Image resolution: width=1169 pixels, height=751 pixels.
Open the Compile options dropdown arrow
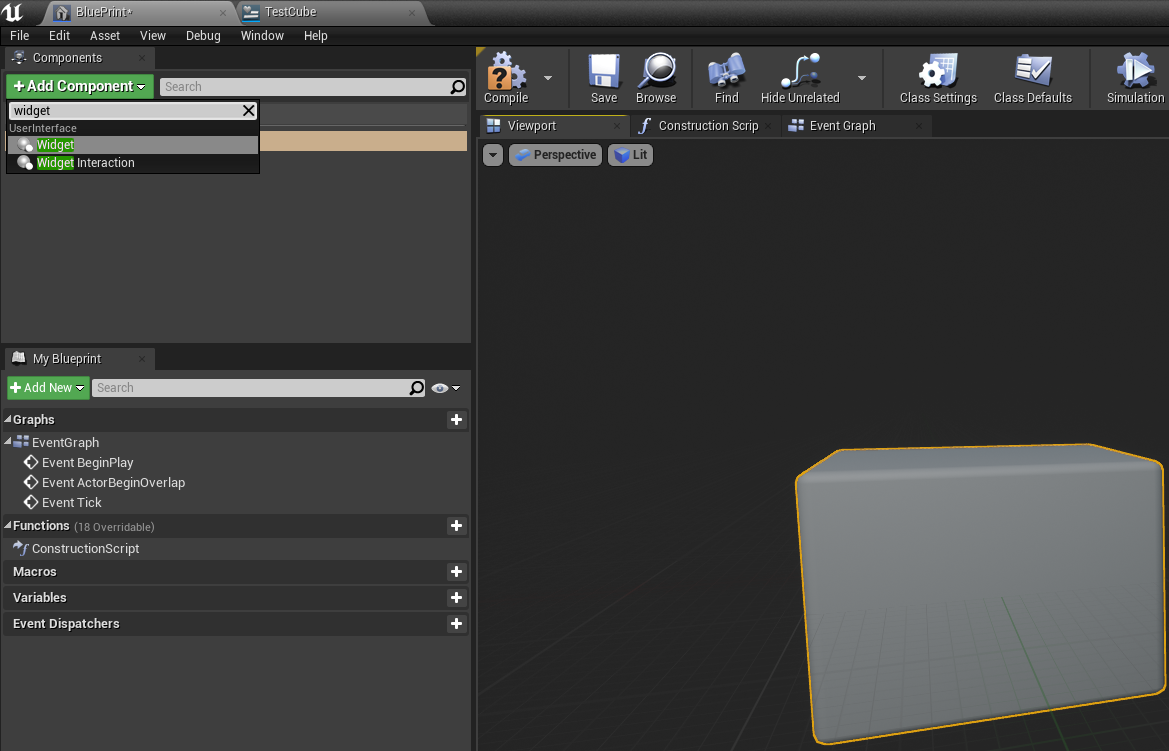coord(548,78)
